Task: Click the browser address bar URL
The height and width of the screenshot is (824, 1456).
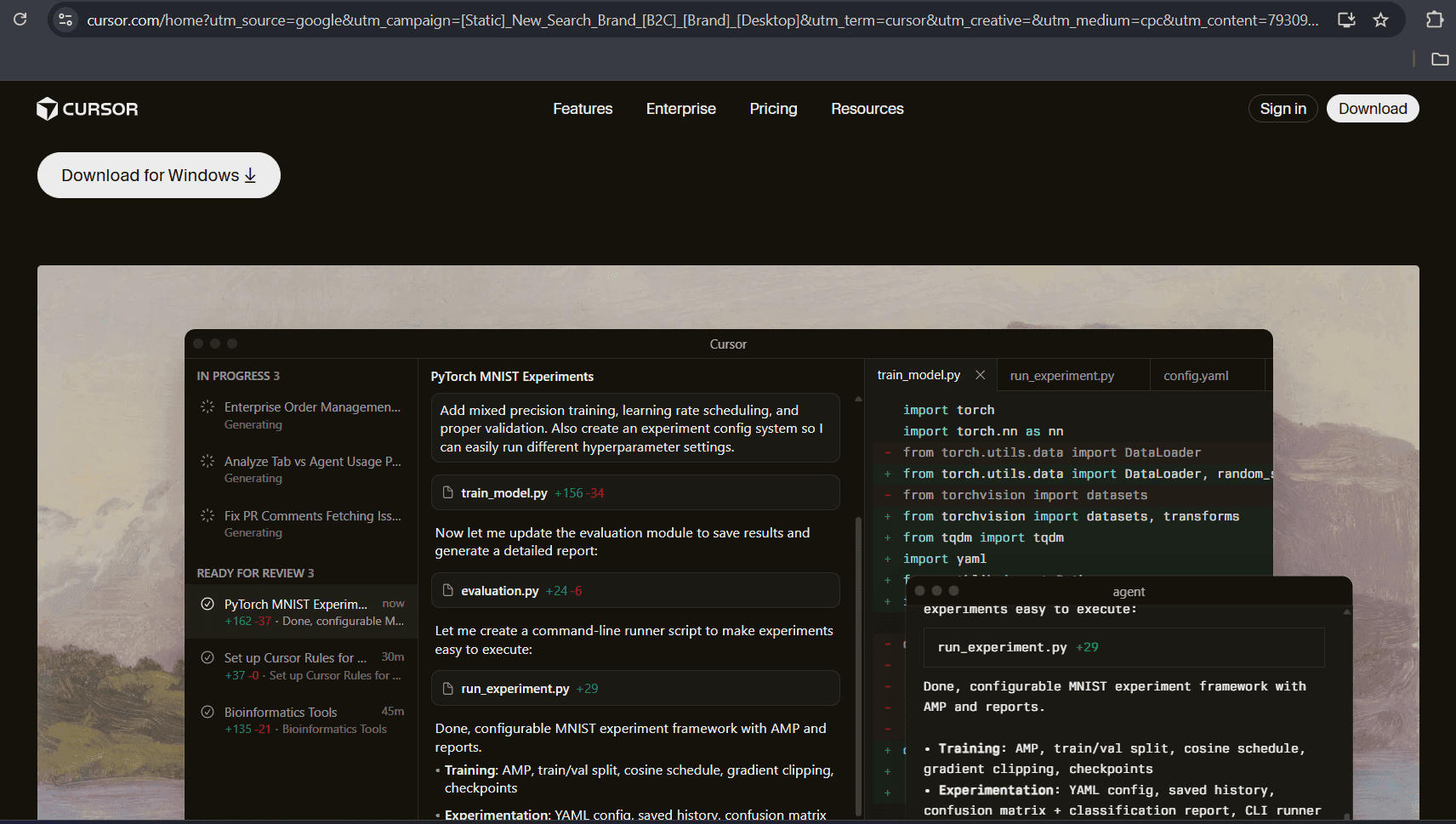Action: [702, 20]
